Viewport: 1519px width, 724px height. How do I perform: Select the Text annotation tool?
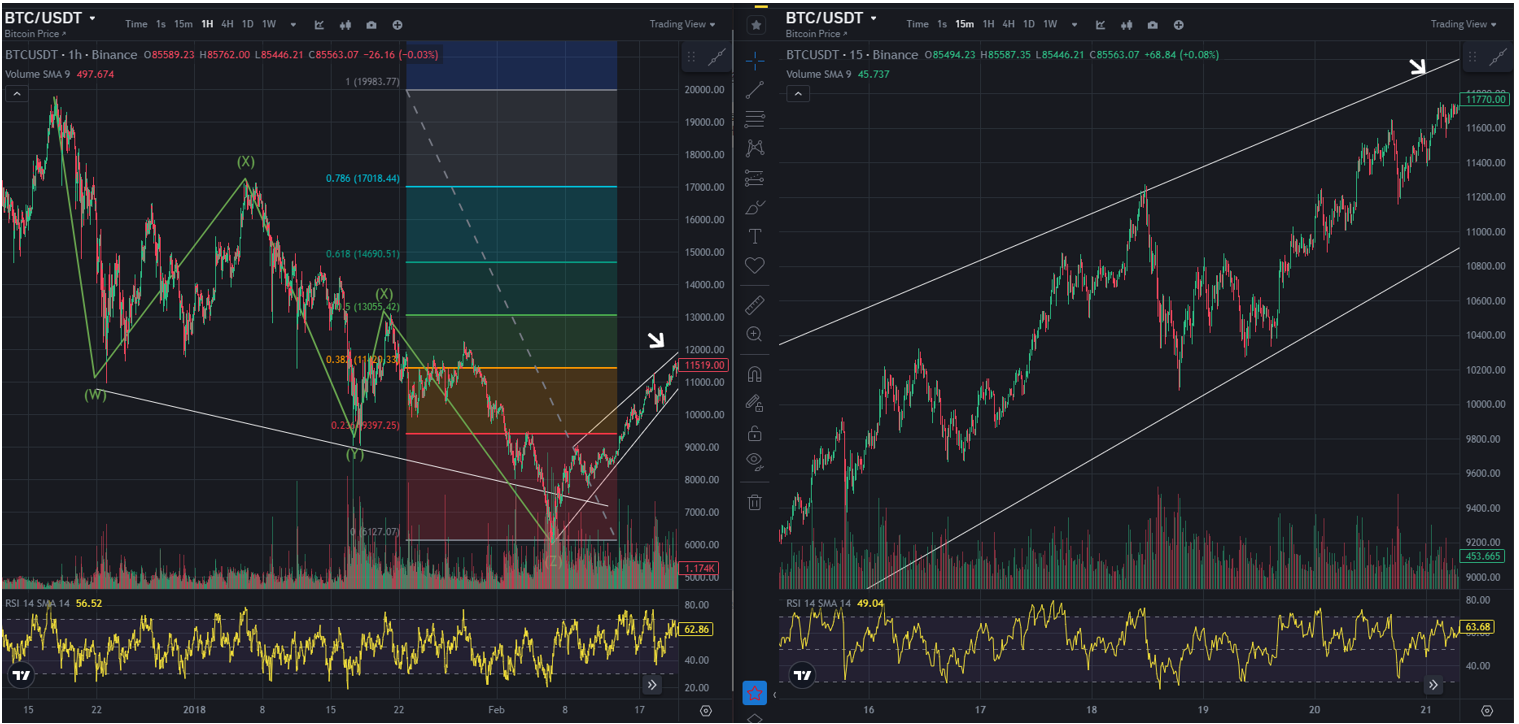click(x=755, y=236)
